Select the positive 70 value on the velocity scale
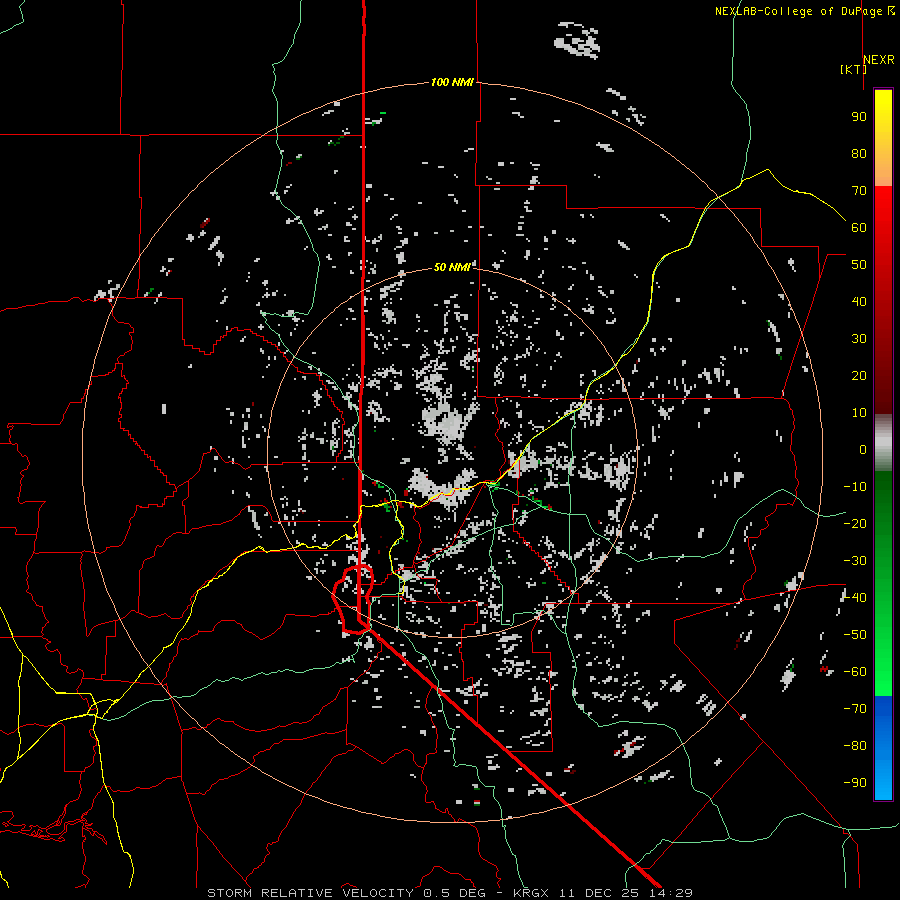The width and height of the screenshot is (900, 900). [x=859, y=191]
